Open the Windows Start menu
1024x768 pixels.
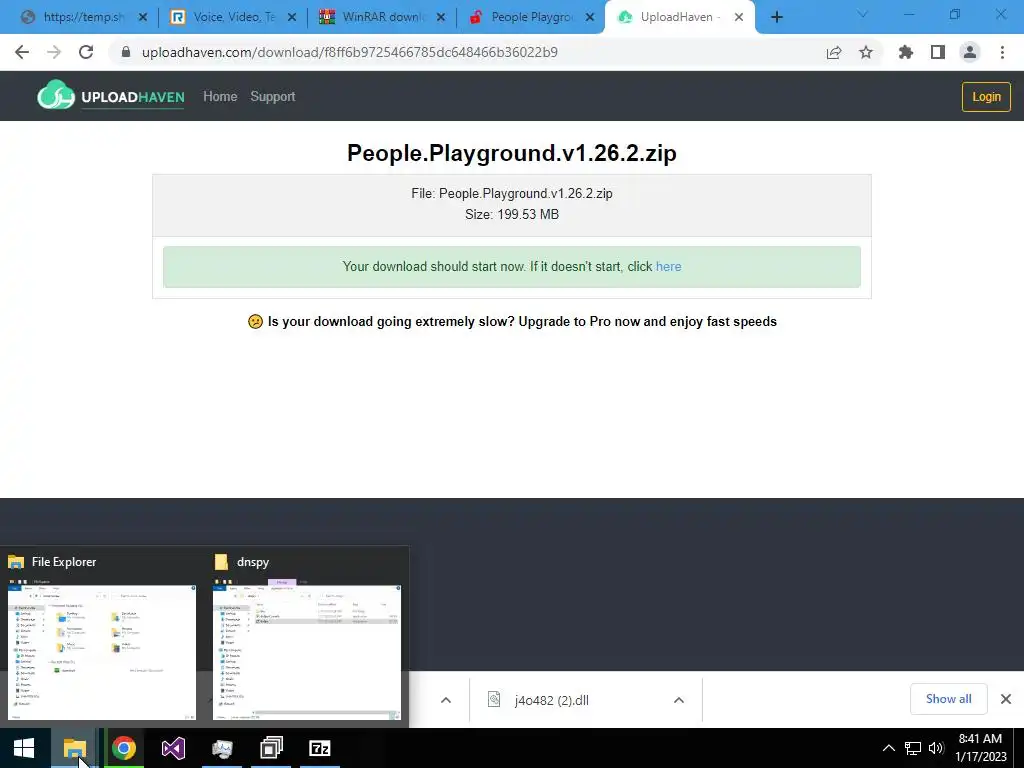tap(24, 748)
